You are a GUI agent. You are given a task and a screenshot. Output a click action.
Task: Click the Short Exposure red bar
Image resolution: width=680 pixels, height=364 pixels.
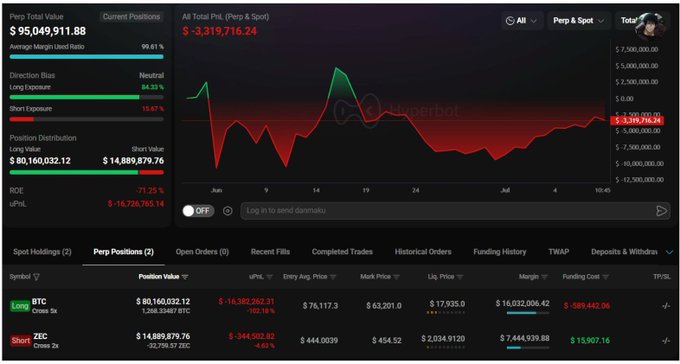tap(22, 119)
